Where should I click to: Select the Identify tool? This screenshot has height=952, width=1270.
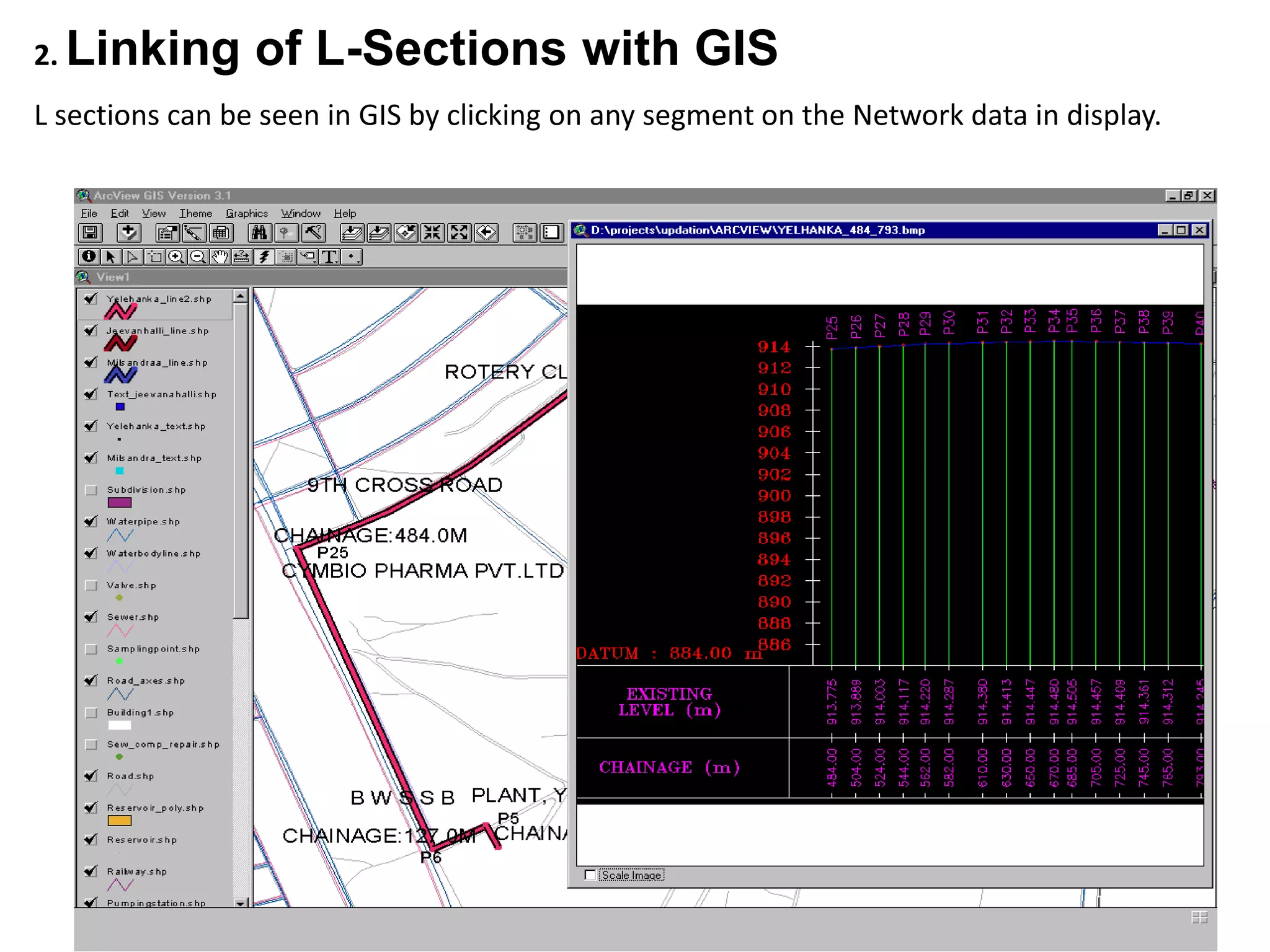pyautogui.click(x=89, y=257)
